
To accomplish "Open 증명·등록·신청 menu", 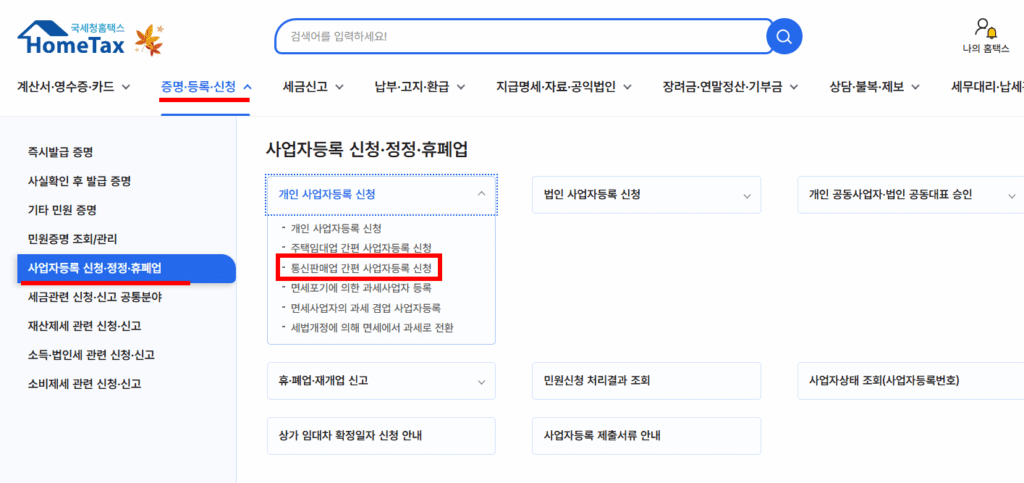I will click(x=199, y=87).
